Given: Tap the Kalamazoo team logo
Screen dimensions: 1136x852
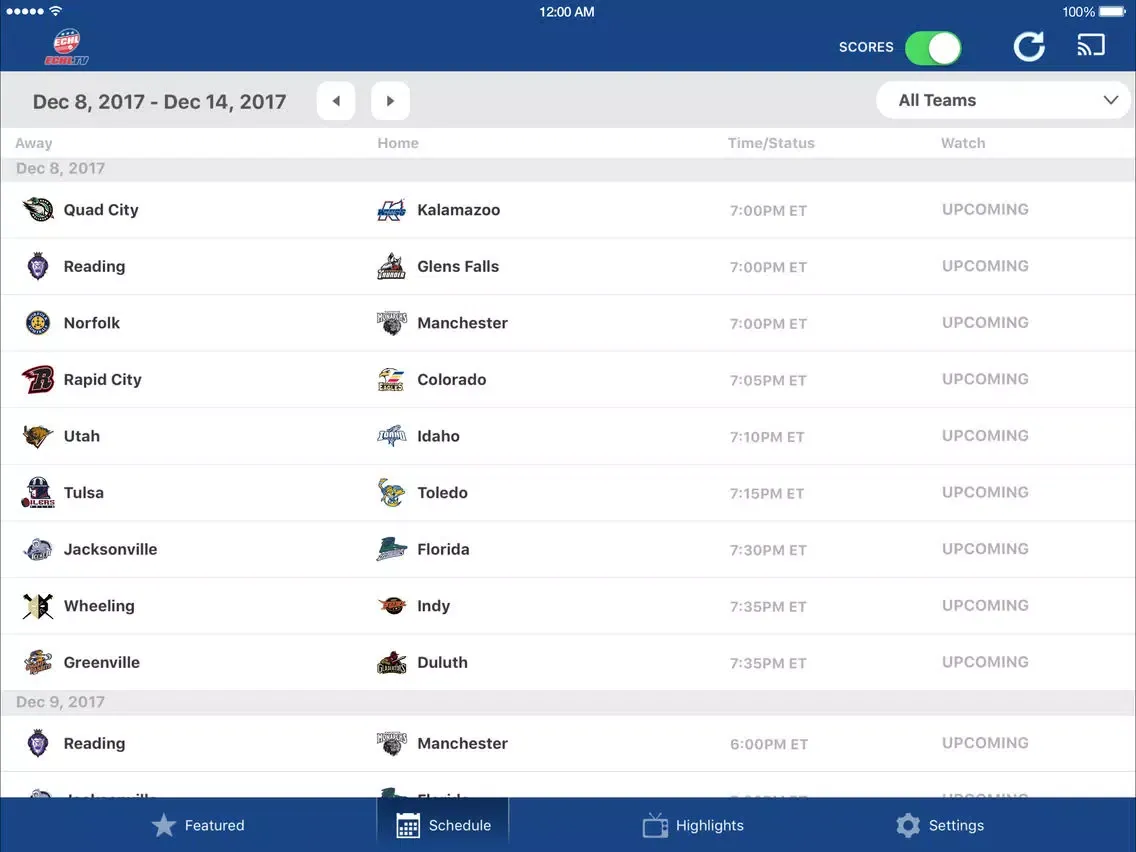Looking at the screenshot, I should click(391, 210).
